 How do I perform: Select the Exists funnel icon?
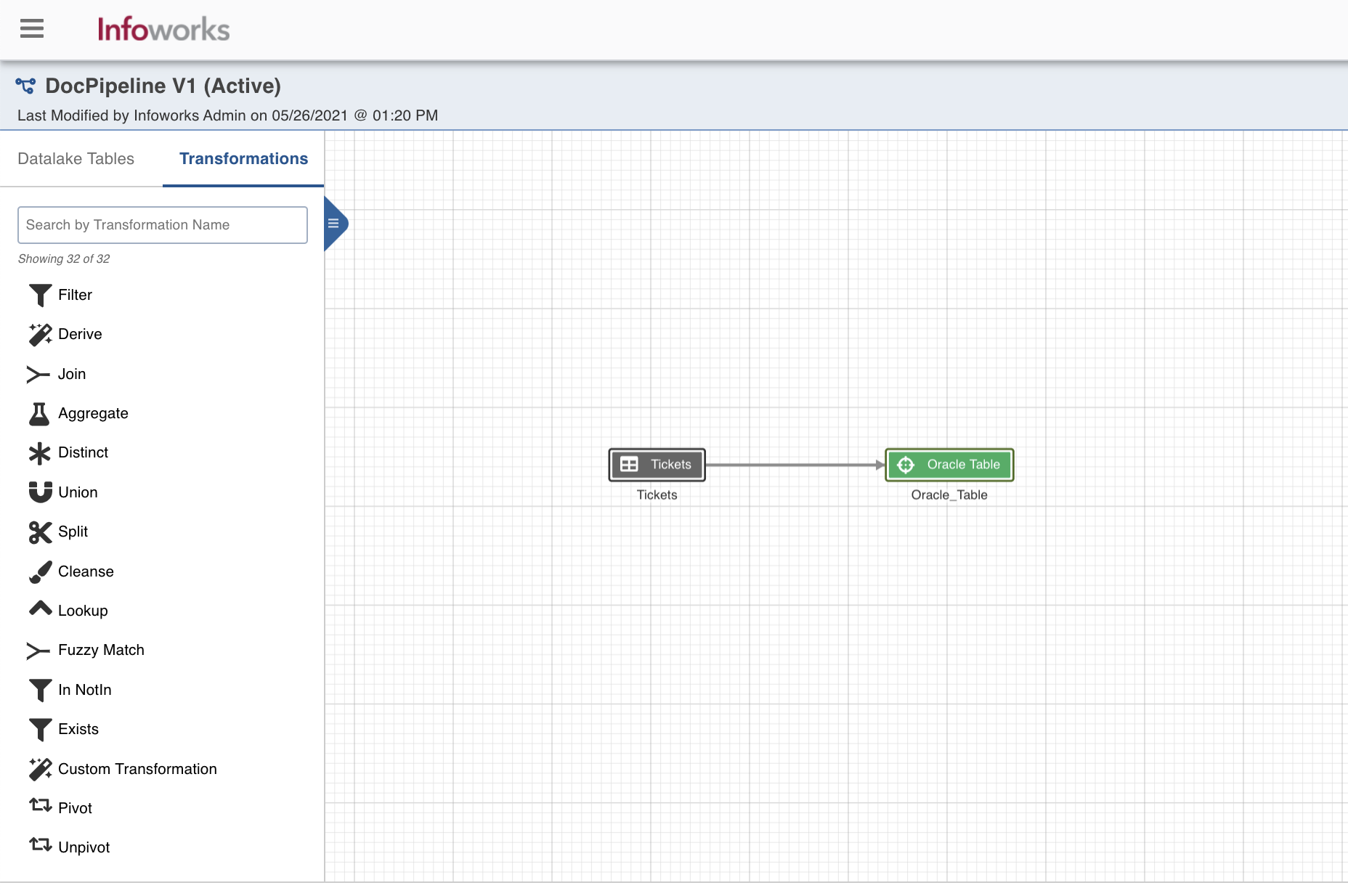click(40, 729)
